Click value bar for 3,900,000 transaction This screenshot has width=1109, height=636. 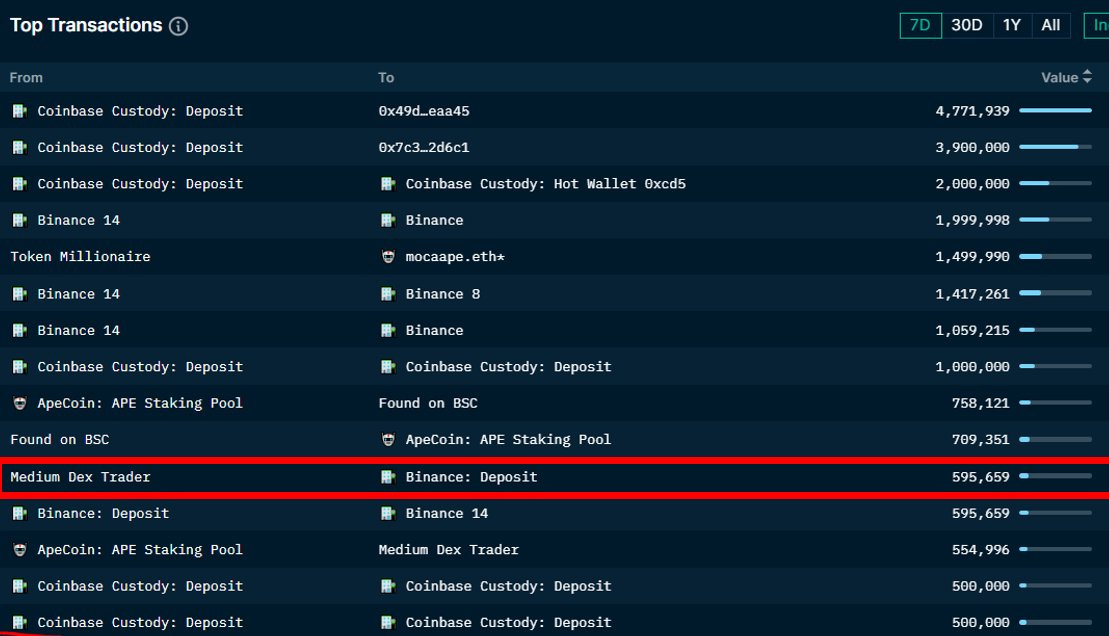1055,146
